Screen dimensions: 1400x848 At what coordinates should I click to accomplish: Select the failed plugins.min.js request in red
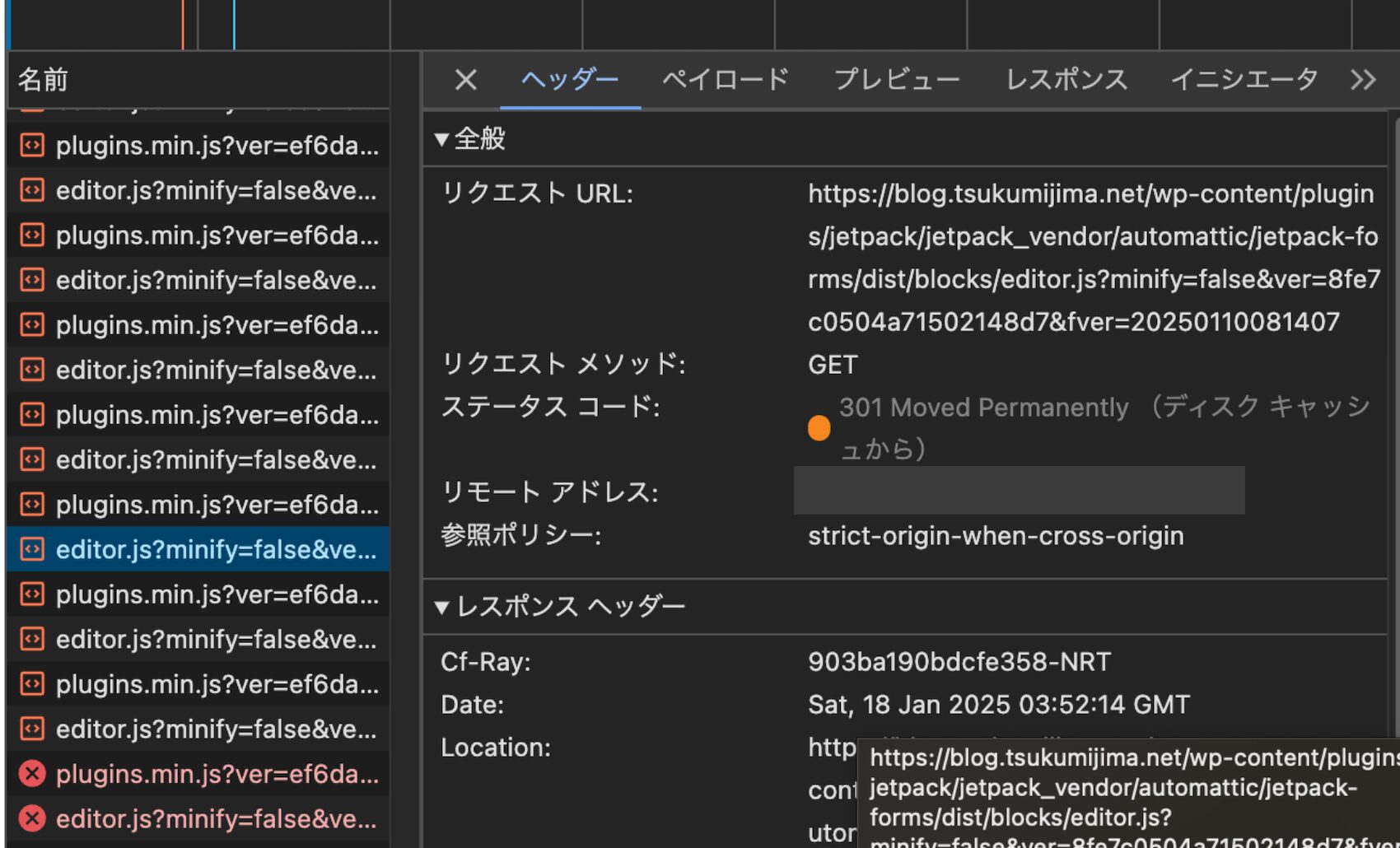point(217,774)
